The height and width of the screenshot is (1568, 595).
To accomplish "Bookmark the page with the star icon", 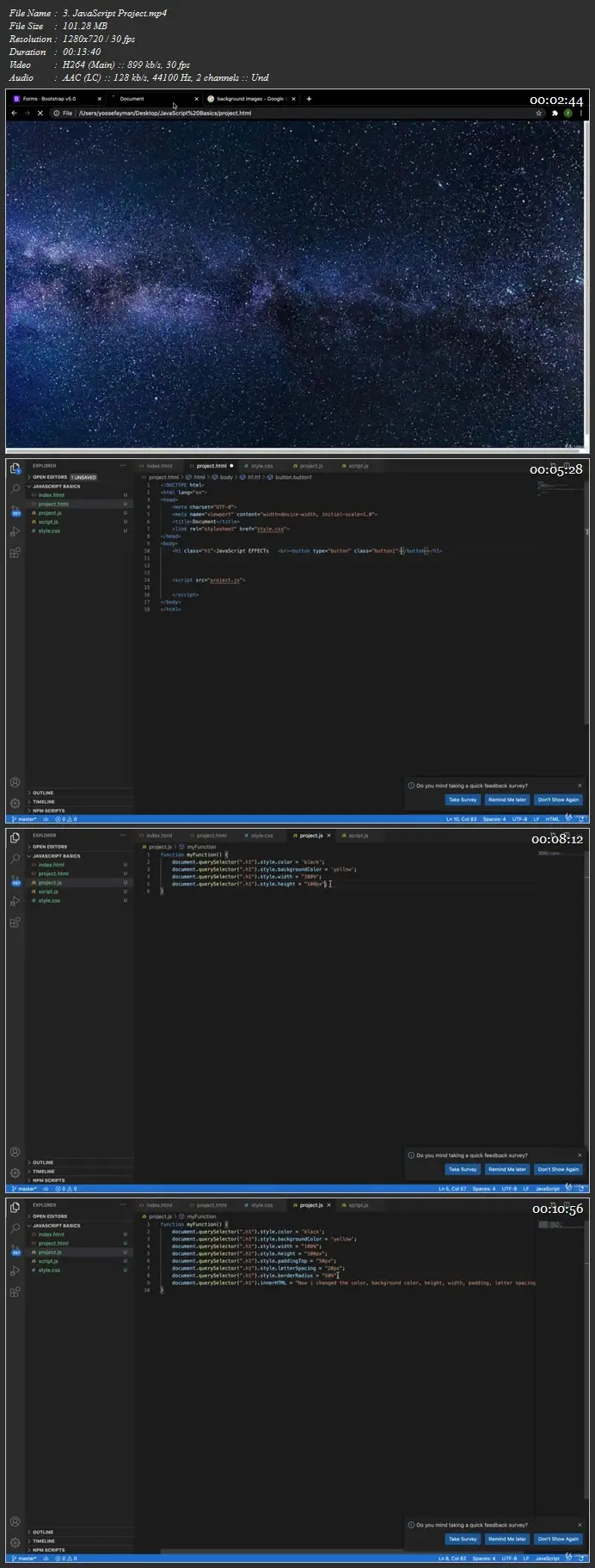I will click(539, 113).
